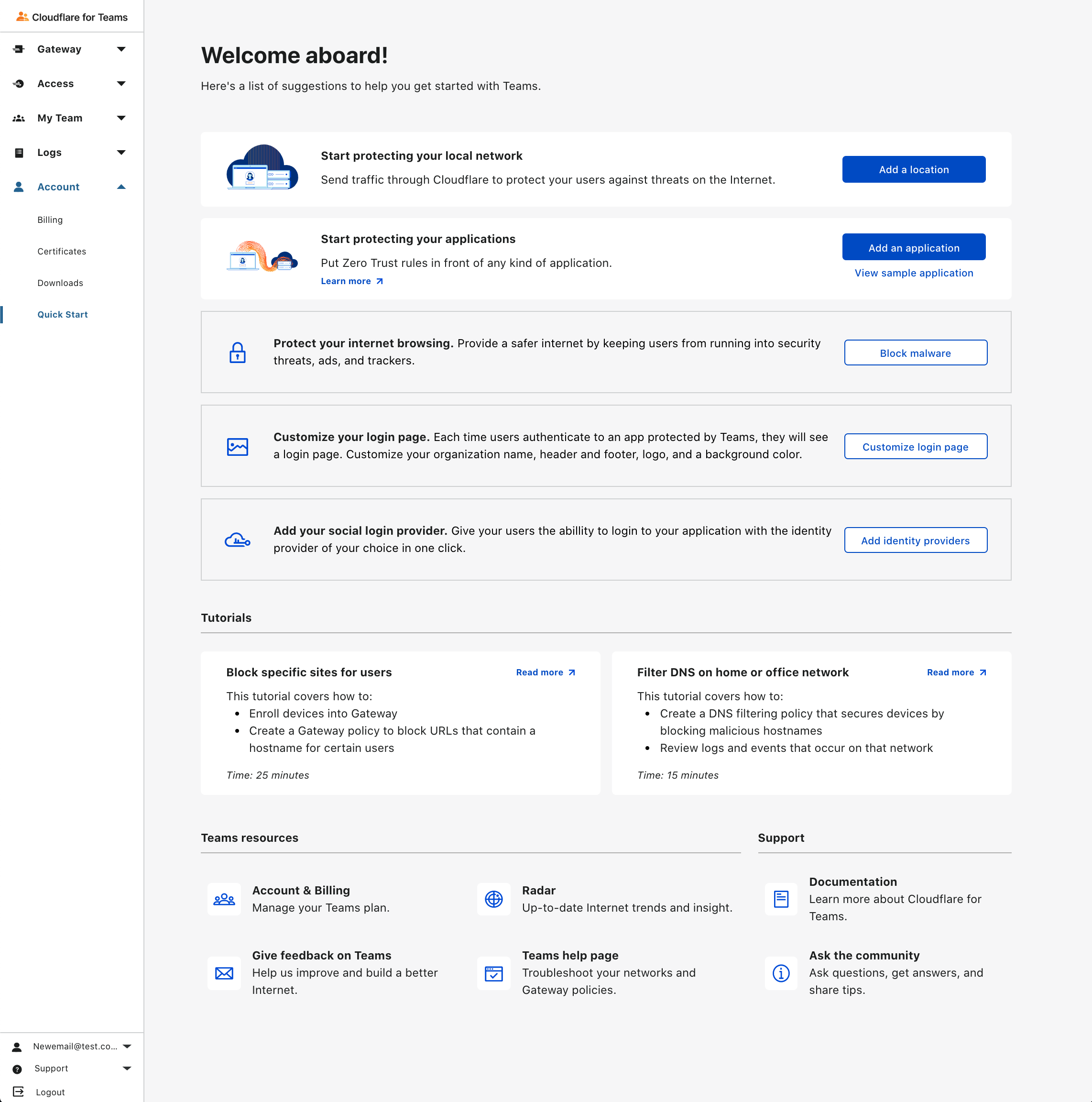Click the Account & Billing people icon
This screenshot has height=1102, width=1092.
click(224, 900)
